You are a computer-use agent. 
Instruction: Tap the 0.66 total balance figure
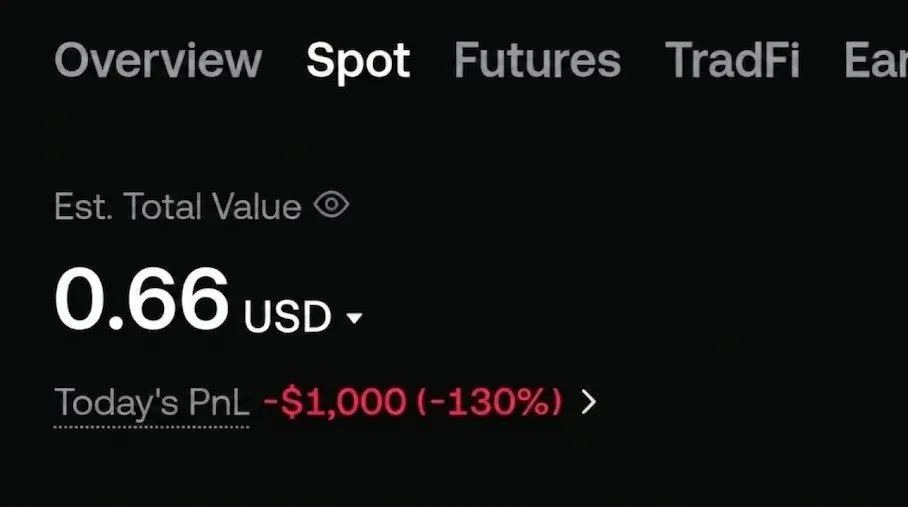pyautogui.click(x=142, y=299)
